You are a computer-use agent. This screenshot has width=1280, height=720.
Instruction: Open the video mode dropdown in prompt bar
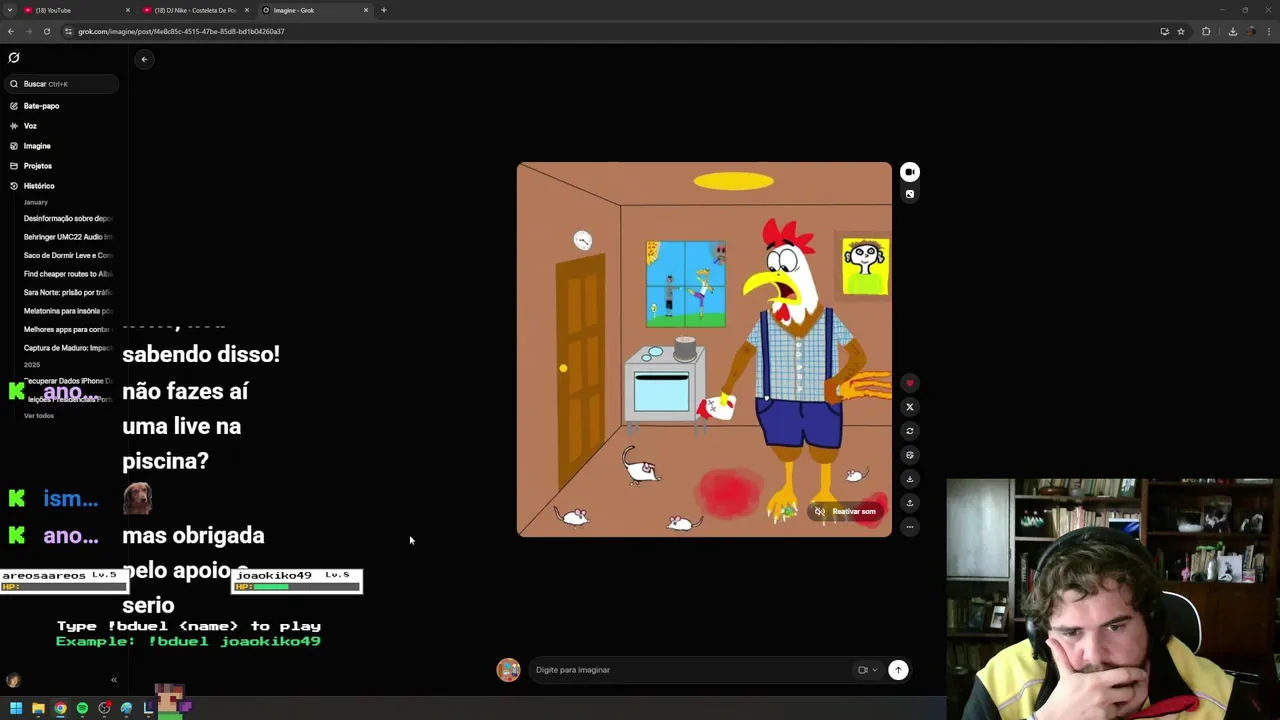click(867, 670)
